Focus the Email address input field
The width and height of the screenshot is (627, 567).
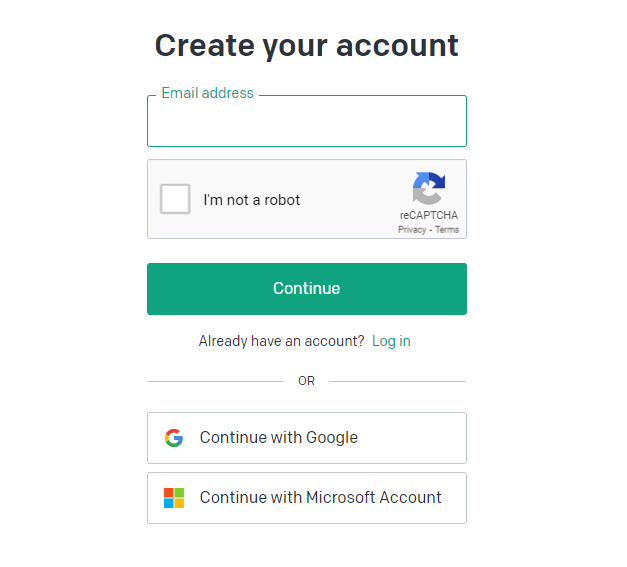(x=307, y=121)
